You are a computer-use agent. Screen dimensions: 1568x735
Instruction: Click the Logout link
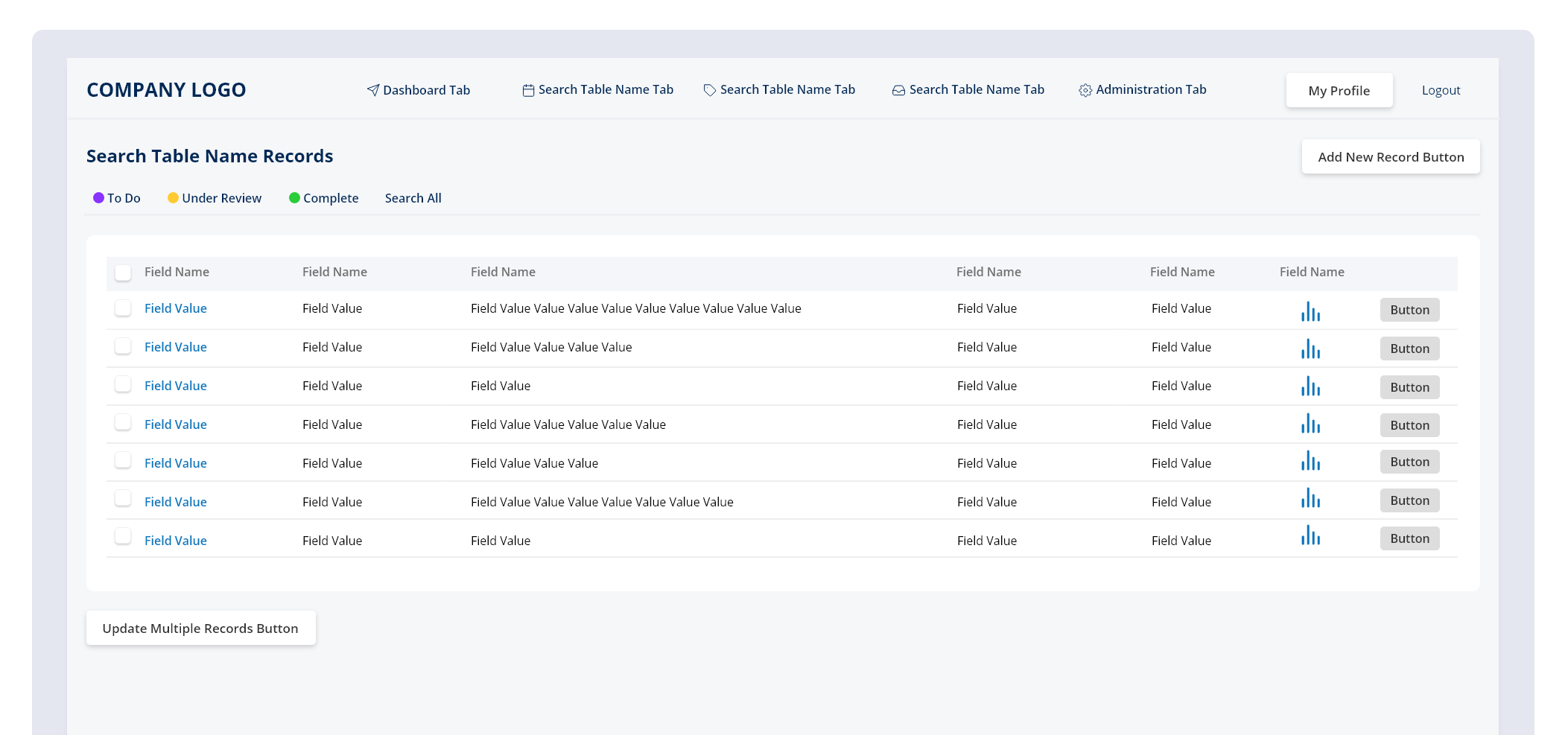(1441, 90)
